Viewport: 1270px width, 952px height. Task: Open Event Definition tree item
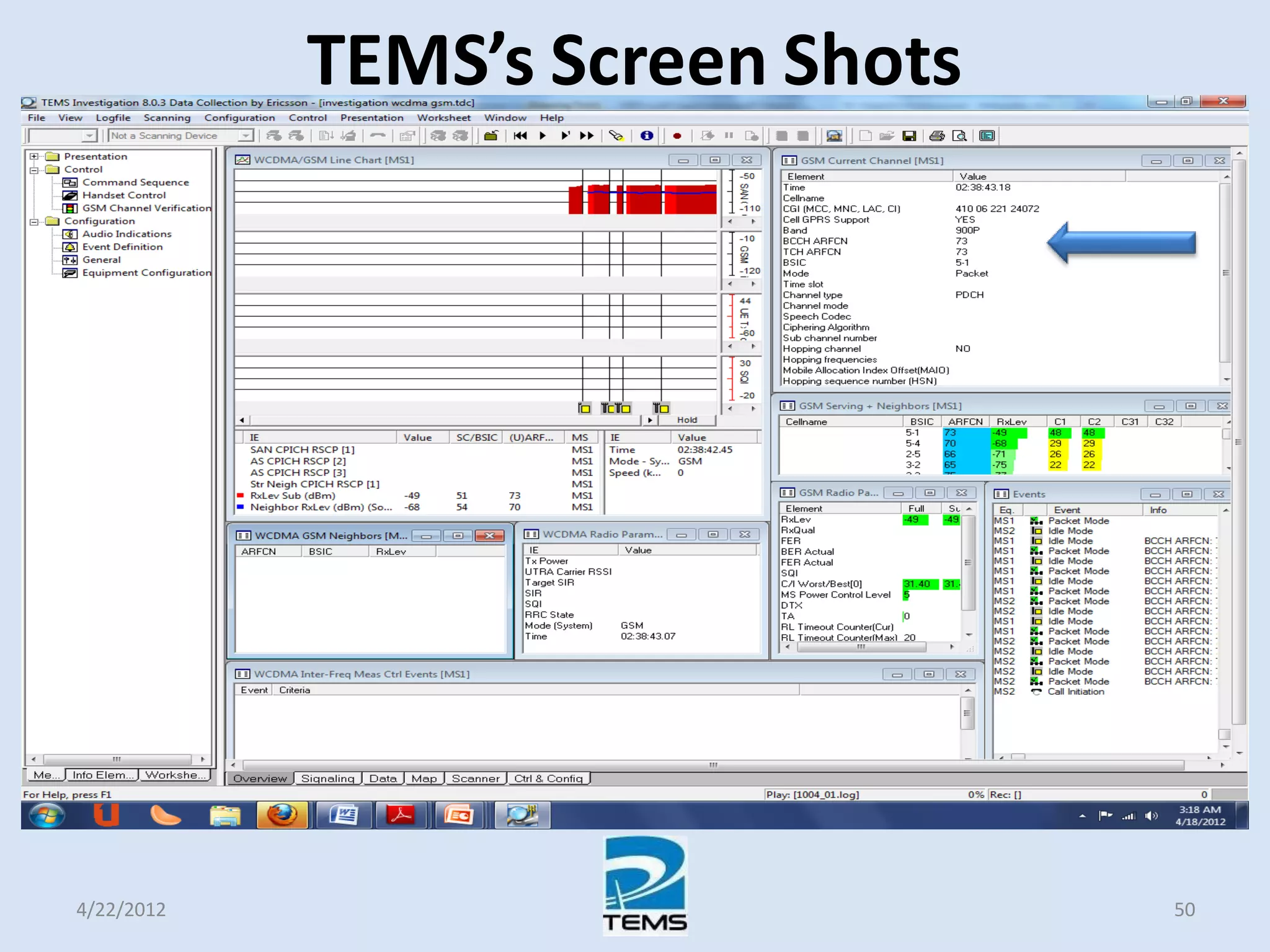(x=122, y=247)
